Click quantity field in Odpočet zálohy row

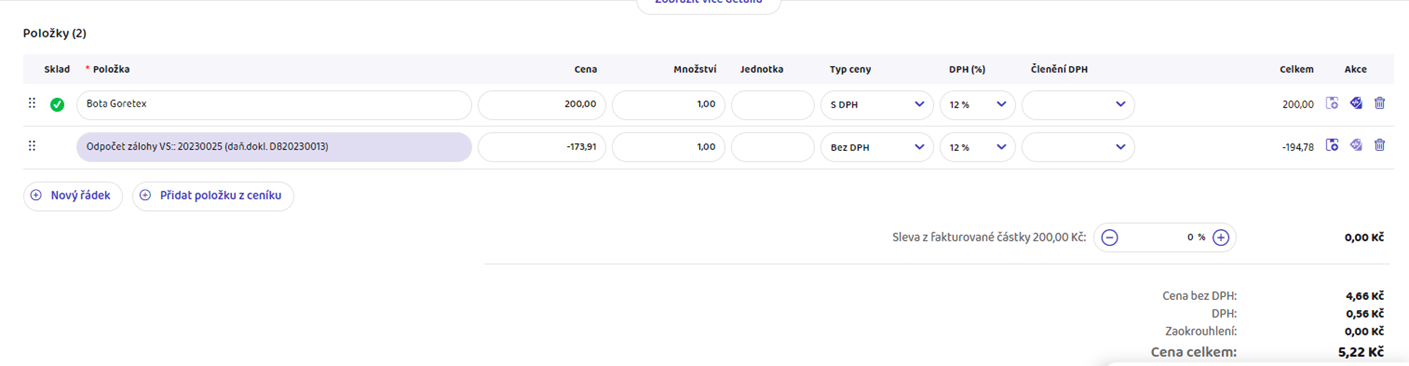click(x=668, y=147)
